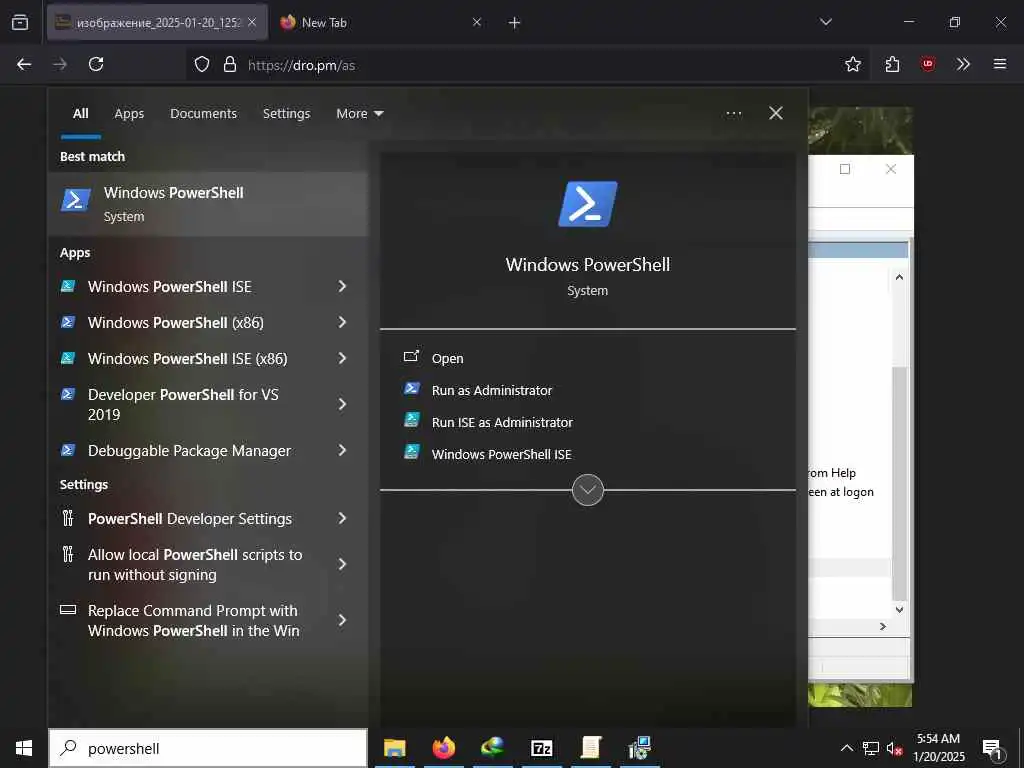Open the notification center
Image resolution: width=1024 pixels, height=768 pixels.
click(993, 749)
